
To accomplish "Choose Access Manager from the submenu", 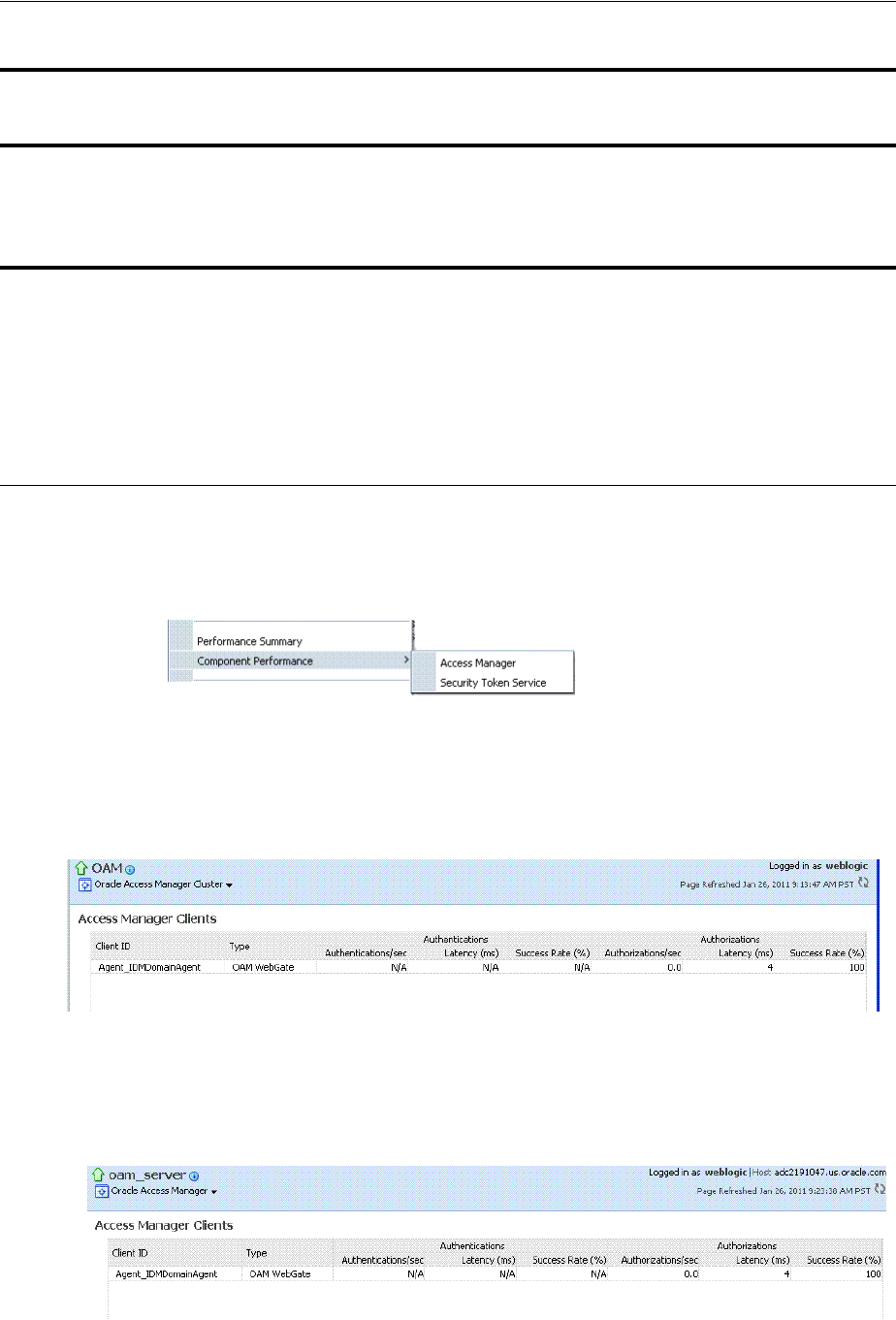I will tap(478, 663).
